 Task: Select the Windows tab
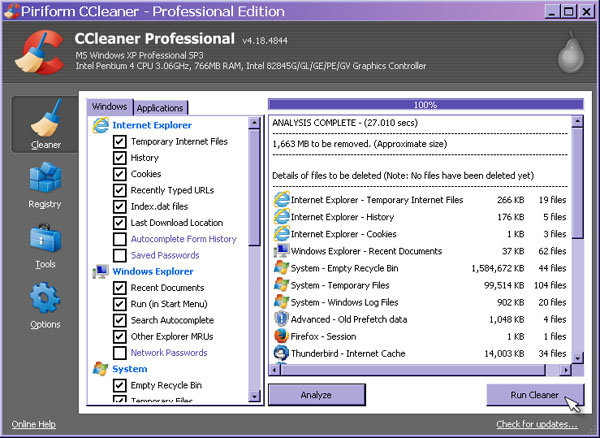tap(109, 107)
